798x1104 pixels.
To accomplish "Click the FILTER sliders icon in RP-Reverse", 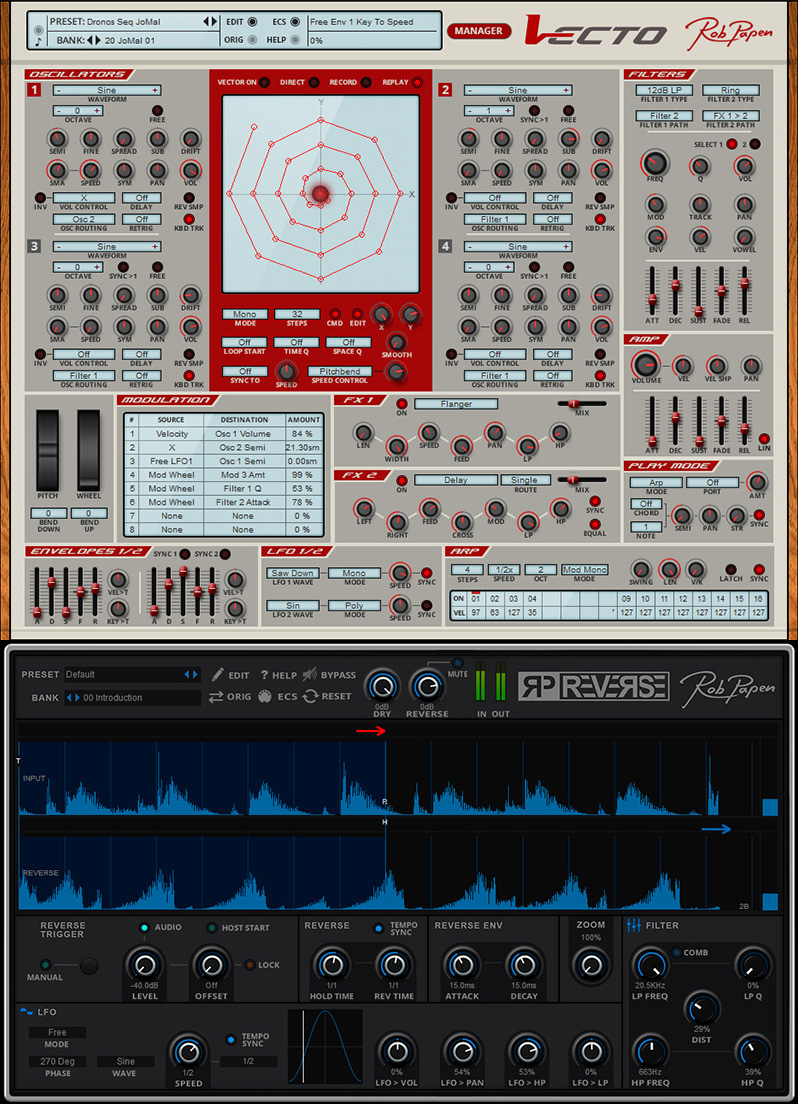I will tap(633, 925).
